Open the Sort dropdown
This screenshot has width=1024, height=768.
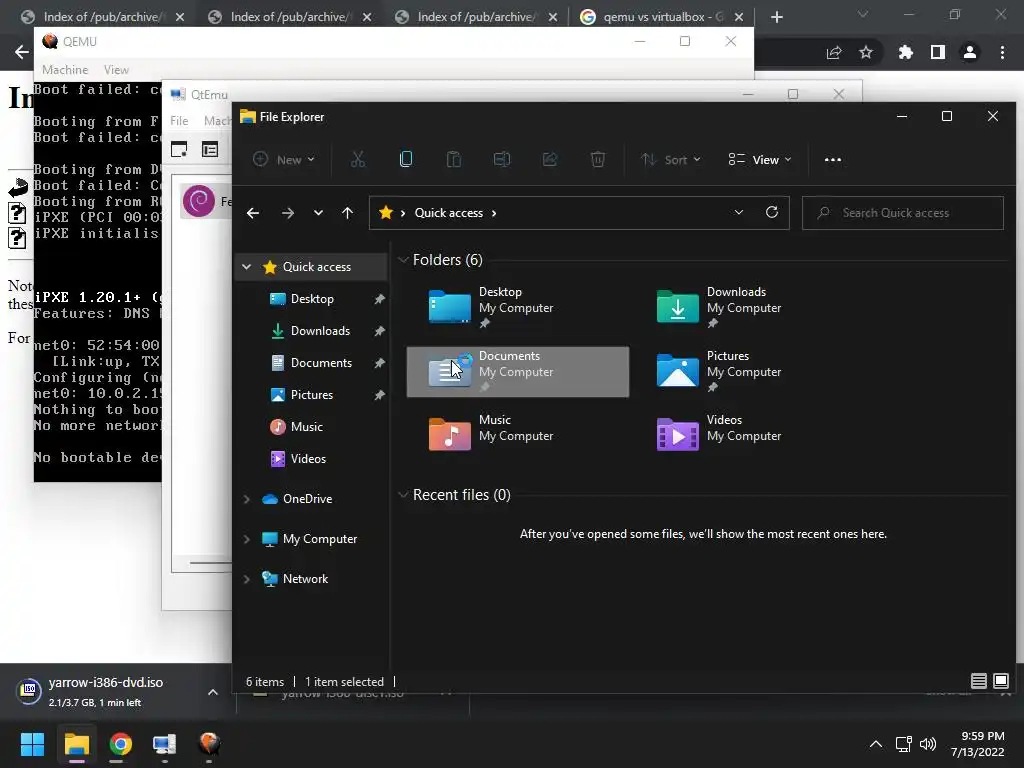point(671,159)
